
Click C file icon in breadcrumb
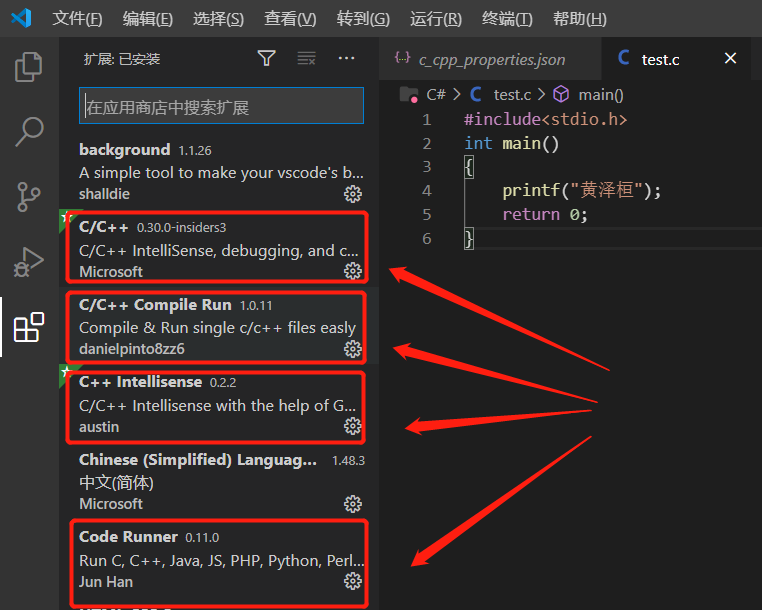pos(476,94)
